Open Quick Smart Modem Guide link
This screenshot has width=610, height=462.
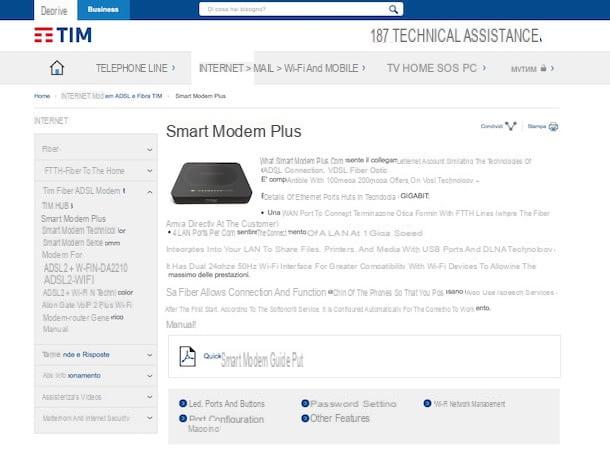tap(253, 359)
